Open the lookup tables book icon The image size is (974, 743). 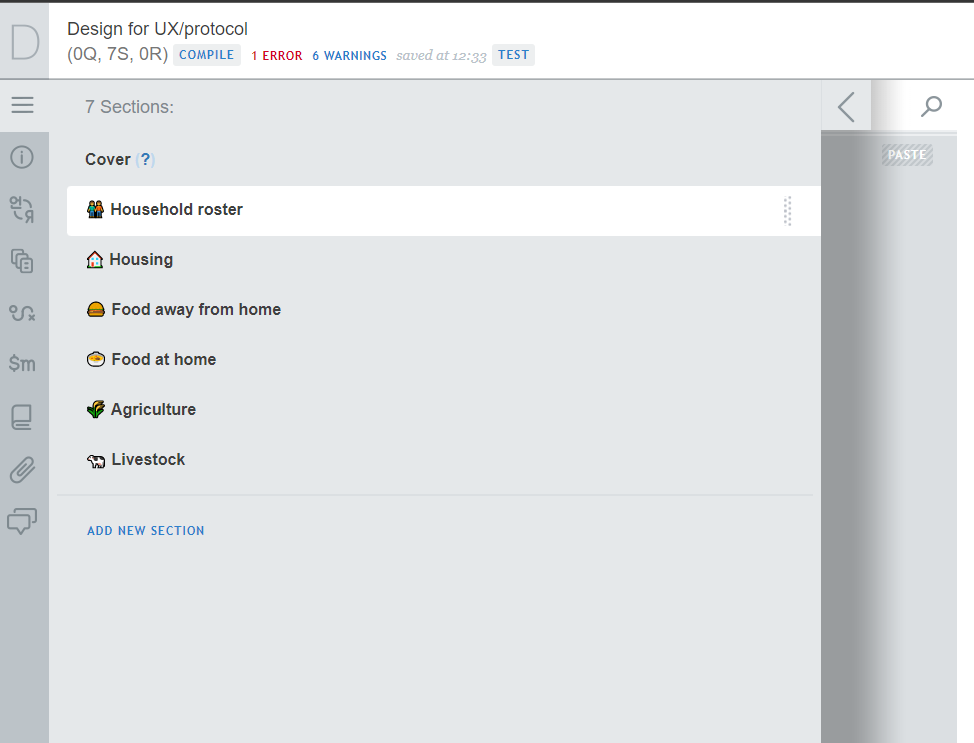point(22,417)
